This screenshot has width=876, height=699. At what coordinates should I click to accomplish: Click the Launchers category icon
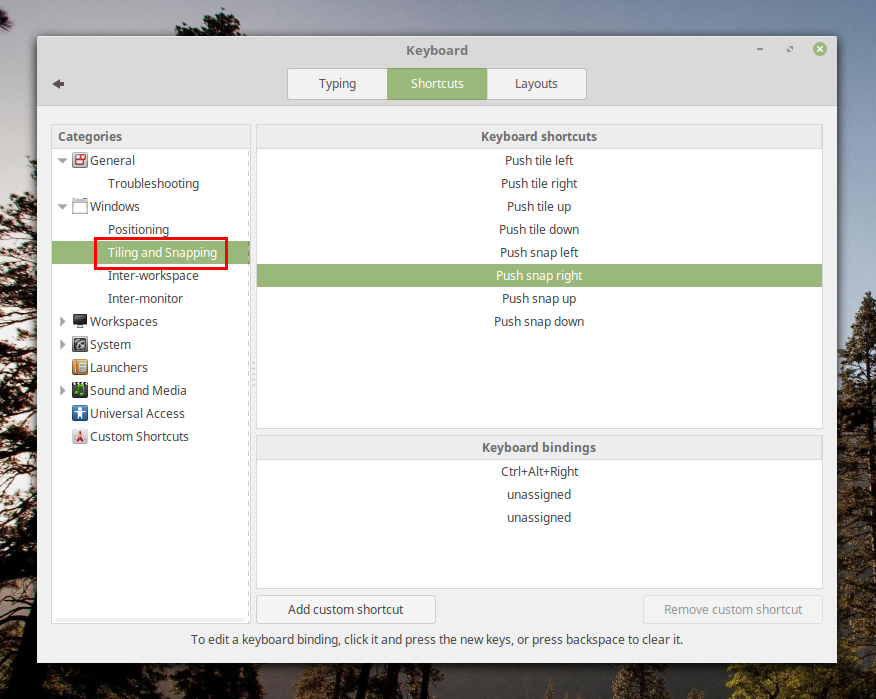coord(80,368)
